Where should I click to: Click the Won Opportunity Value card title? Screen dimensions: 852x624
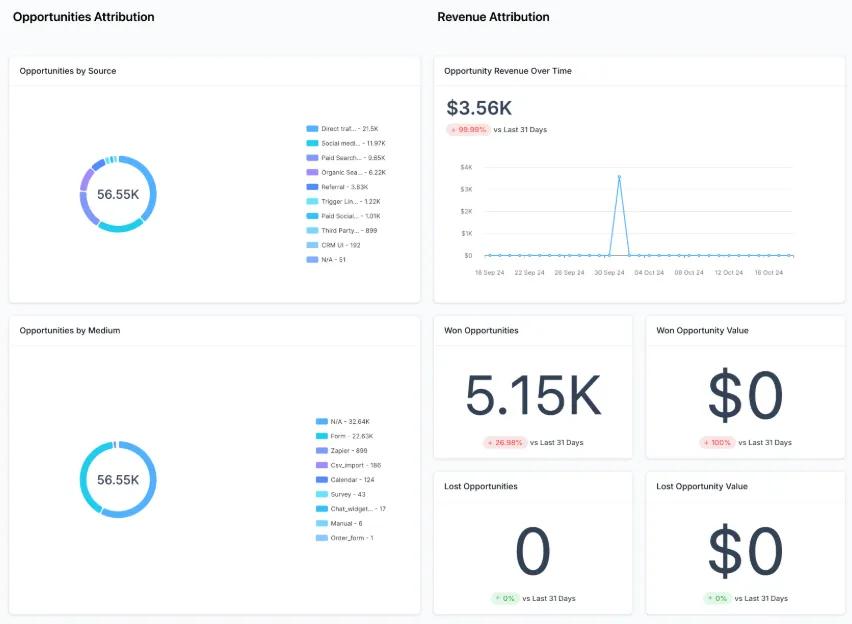coord(702,330)
